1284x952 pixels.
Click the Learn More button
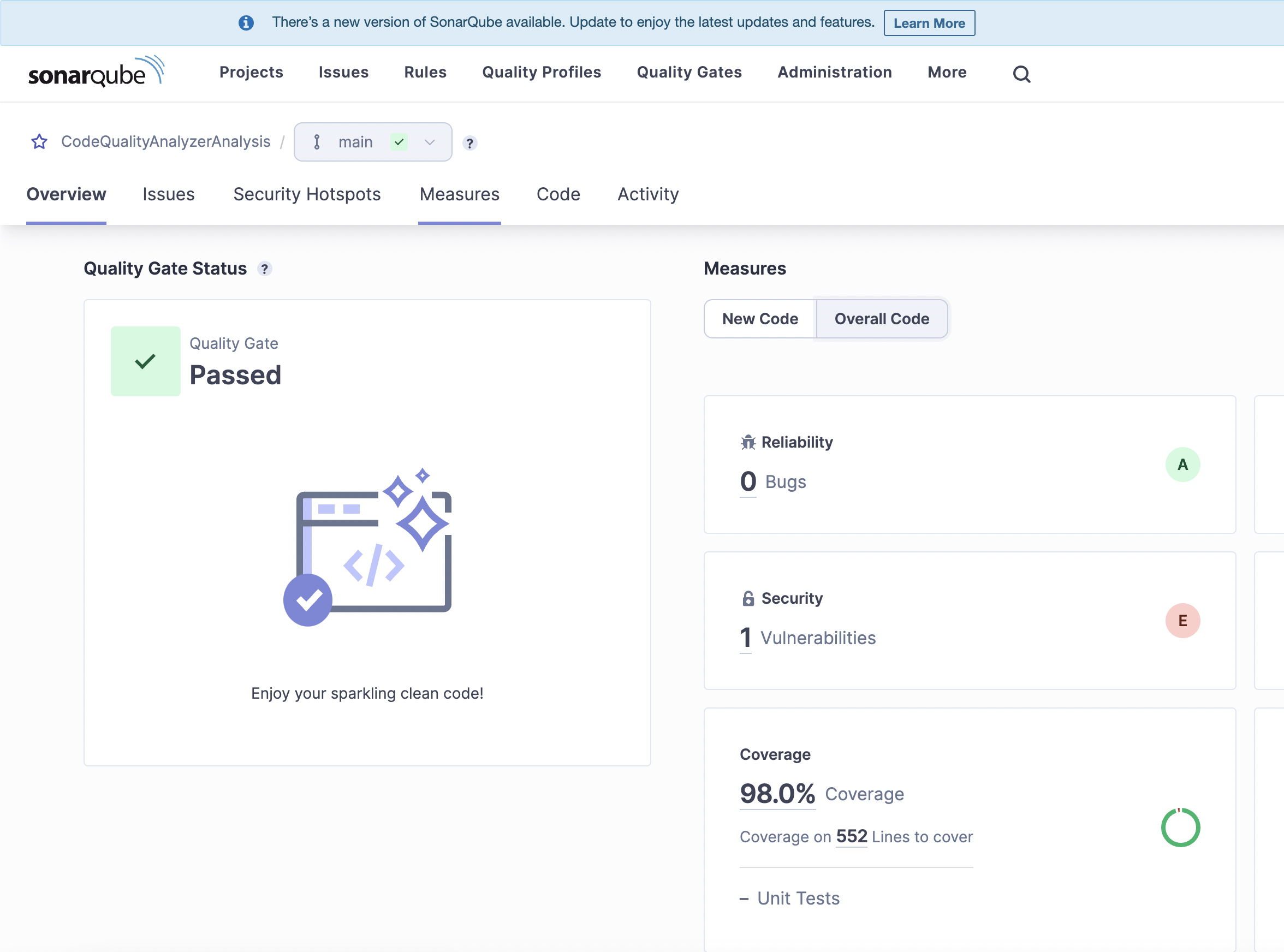pyautogui.click(x=929, y=23)
